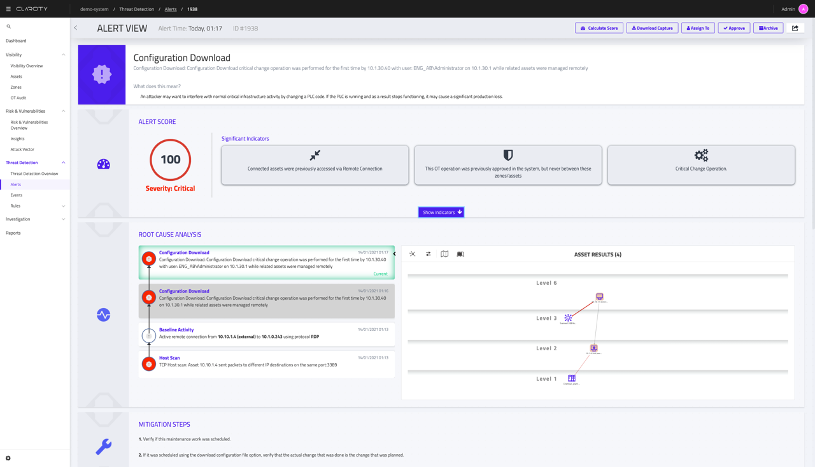Open Assets in the sidebar

click(16, 77)
